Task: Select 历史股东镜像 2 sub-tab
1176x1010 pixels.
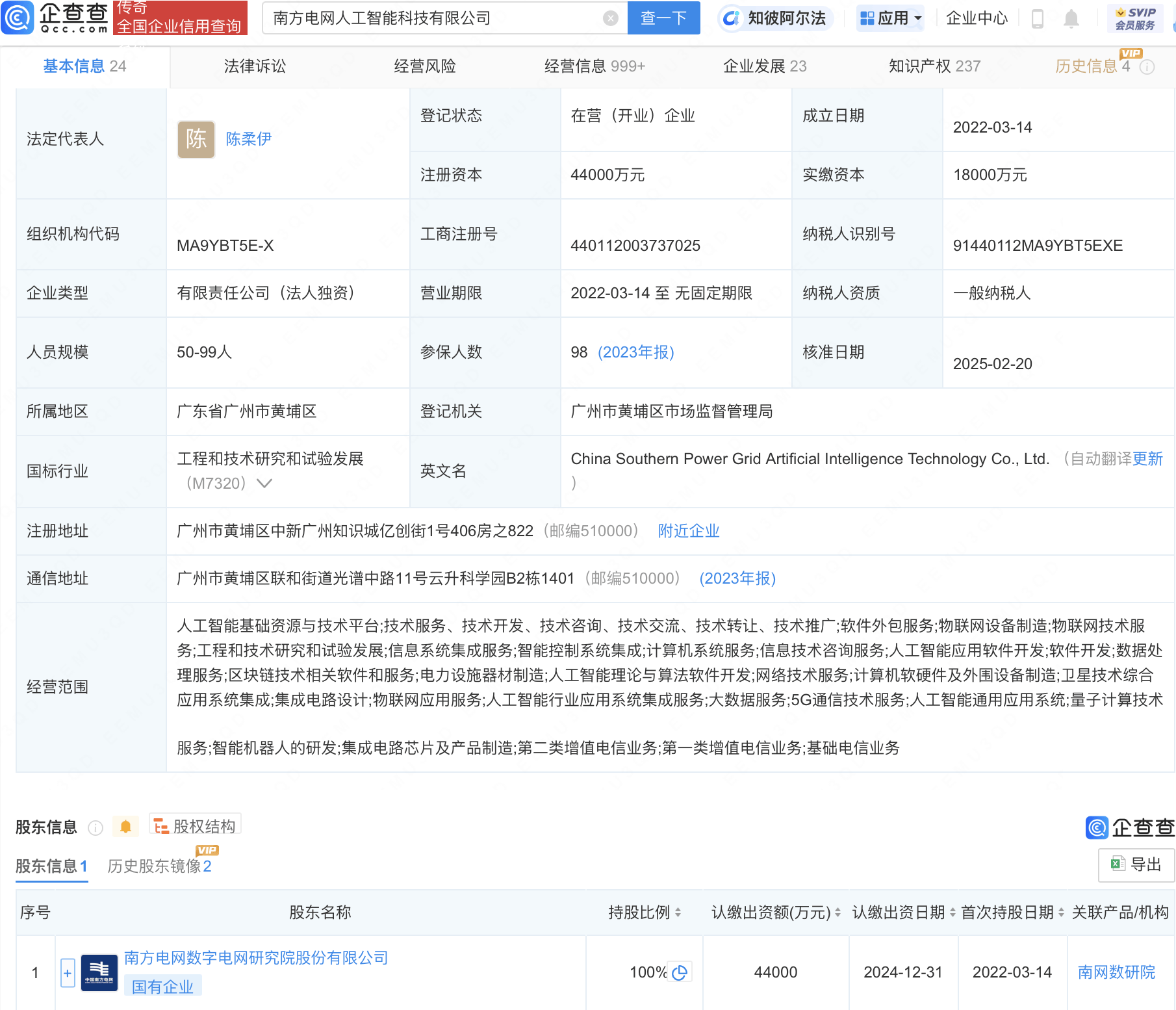Action: click(x=159, y=866)
